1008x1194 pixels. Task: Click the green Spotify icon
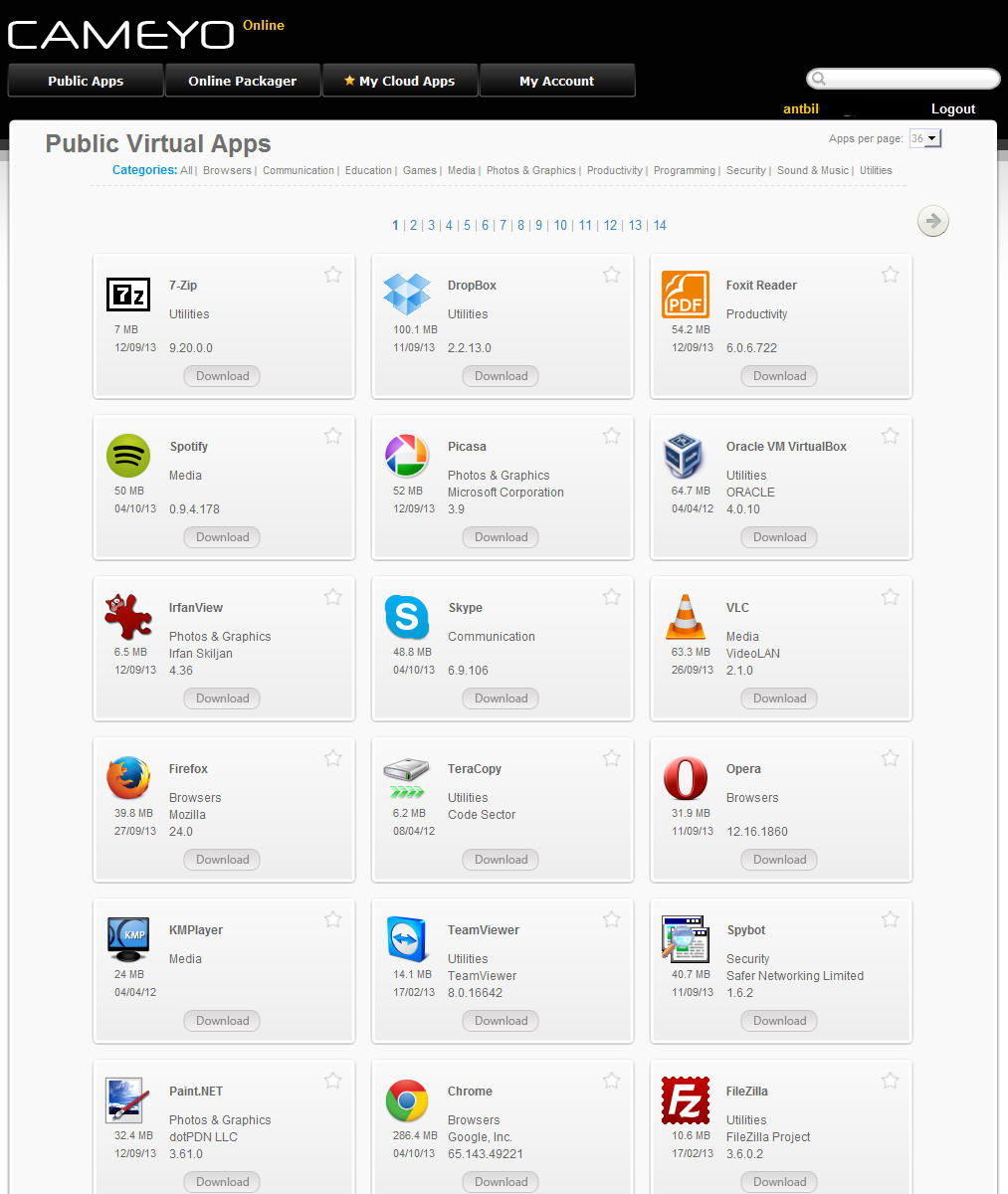(127, 456)
